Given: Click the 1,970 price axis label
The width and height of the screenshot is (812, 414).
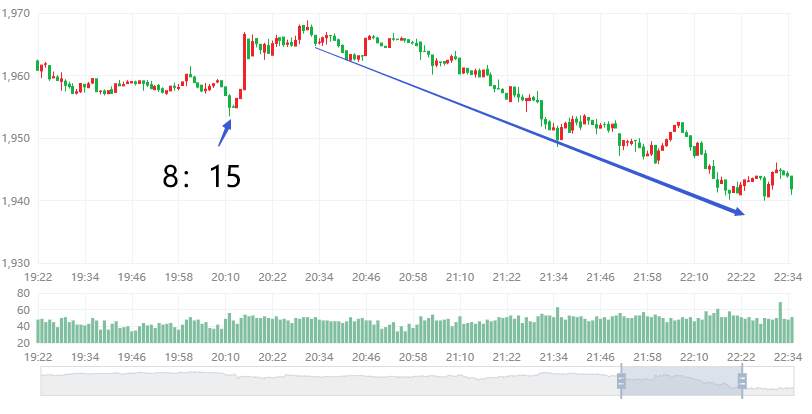Looking at the screenshot, I should 16,13.
